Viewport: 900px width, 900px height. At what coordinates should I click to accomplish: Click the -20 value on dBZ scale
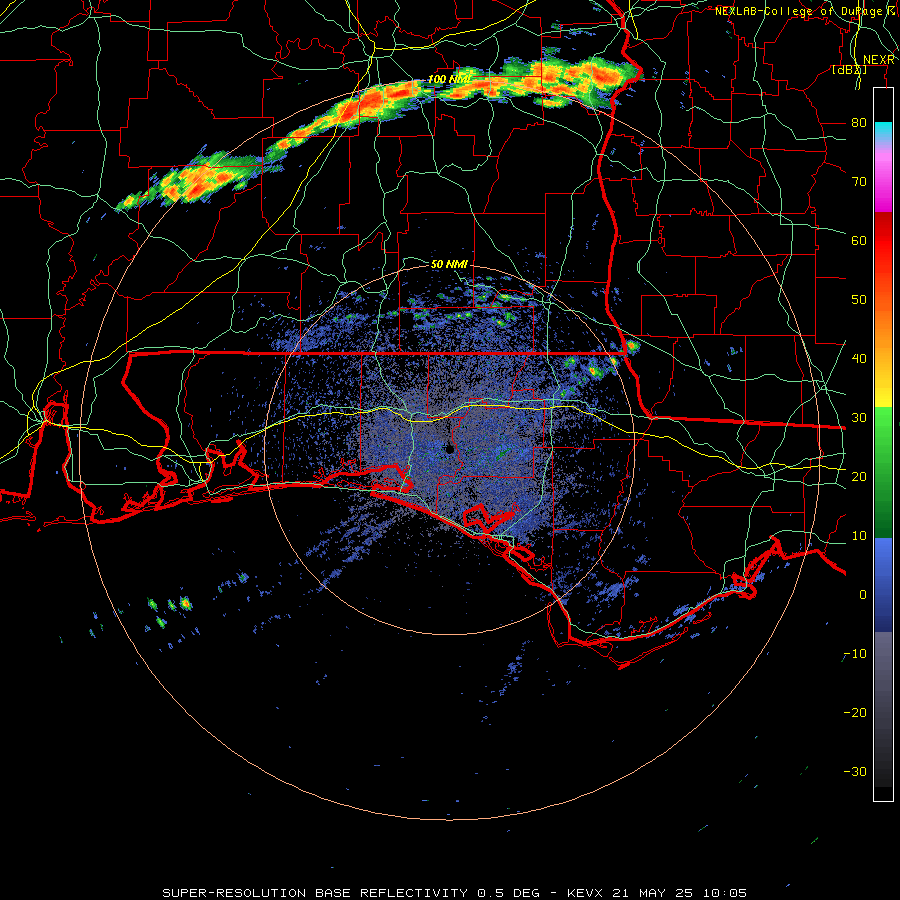click(855, 713)
